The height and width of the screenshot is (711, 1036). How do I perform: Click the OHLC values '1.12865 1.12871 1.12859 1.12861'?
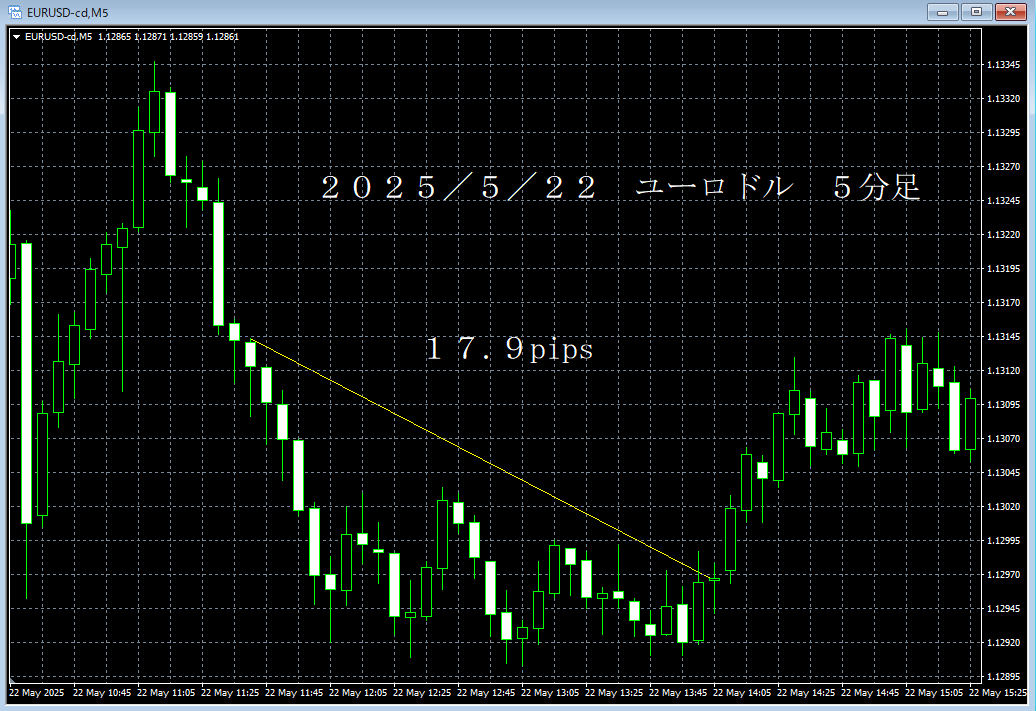(x=168, y=37)
